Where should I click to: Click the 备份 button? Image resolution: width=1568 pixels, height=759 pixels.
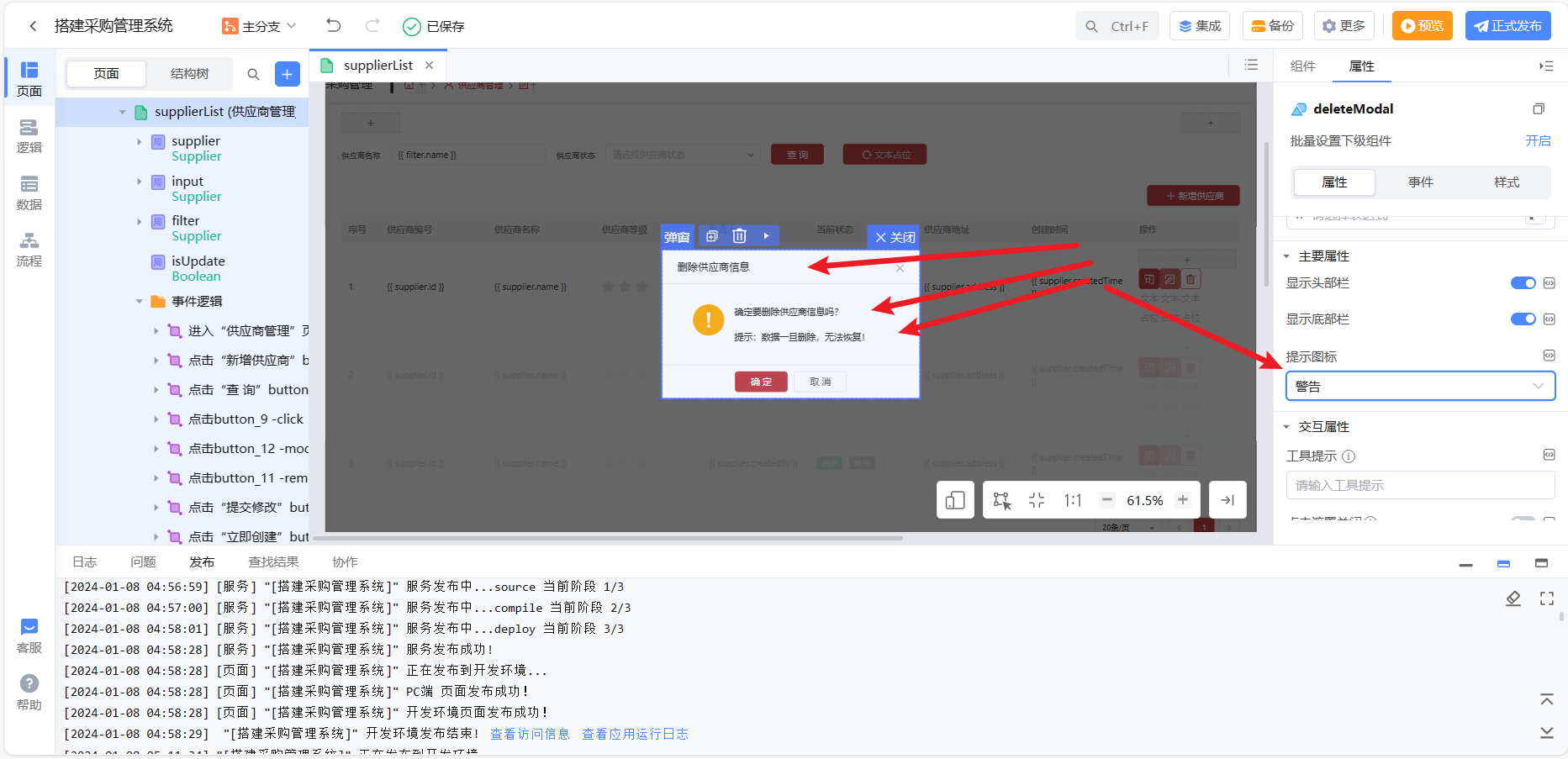pyautogui.click(x=1273, y=26)
